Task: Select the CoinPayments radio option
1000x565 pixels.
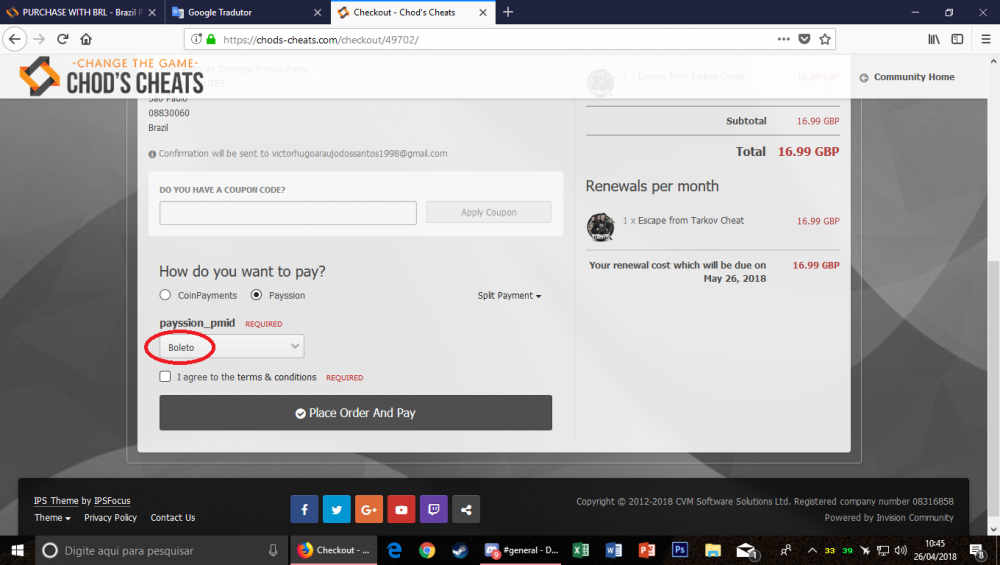Action: (x=165, y=295)
